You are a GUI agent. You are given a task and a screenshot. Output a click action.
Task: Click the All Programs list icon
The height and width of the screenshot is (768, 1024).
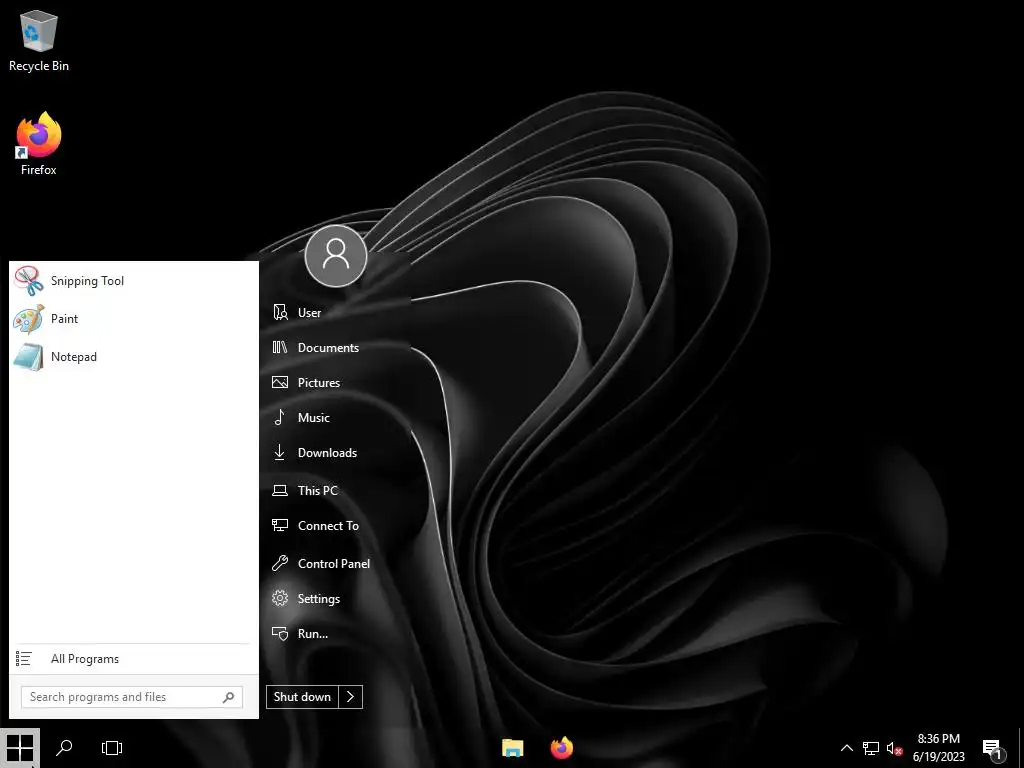click(x=24, y=659)
